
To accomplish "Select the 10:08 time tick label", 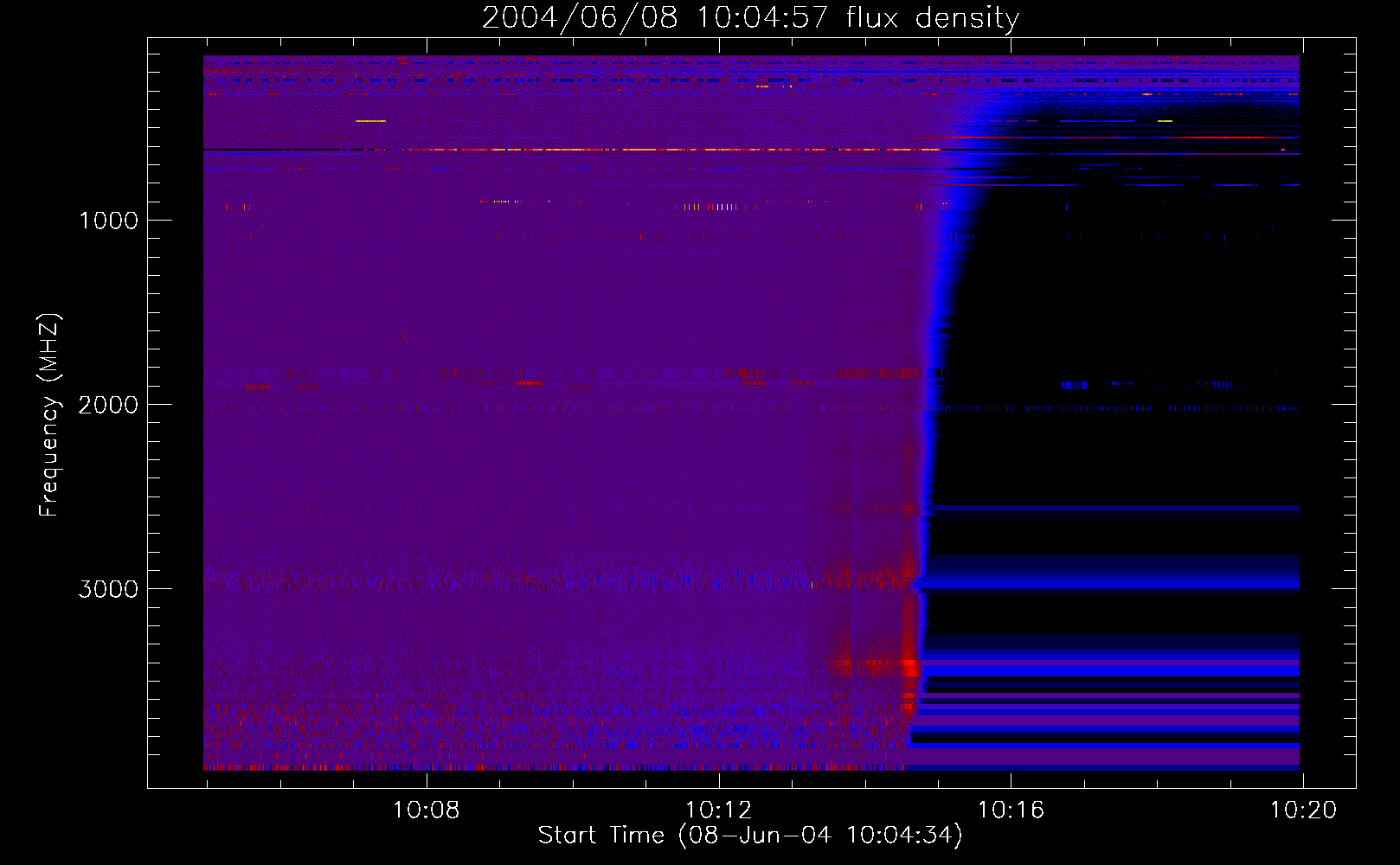I will (x=426, y=811).
